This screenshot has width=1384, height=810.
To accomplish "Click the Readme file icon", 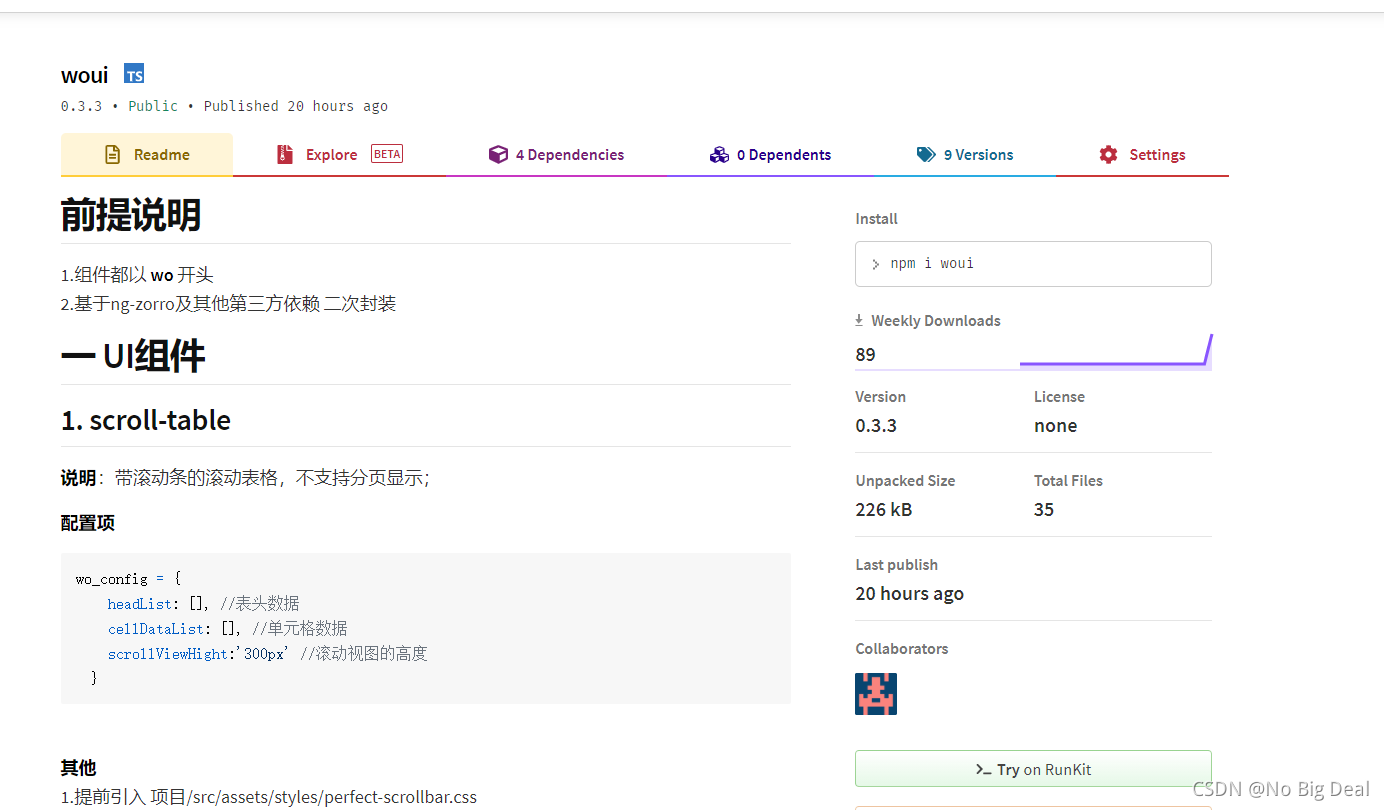I will [113, 155].
